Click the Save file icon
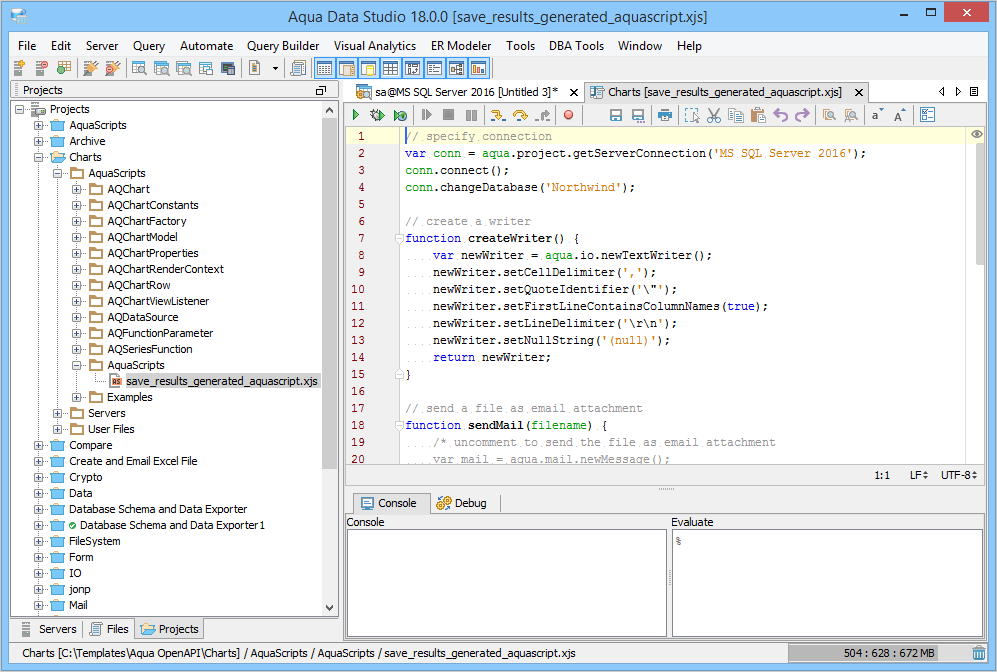 pyautogui.click(x=616, y=116)
